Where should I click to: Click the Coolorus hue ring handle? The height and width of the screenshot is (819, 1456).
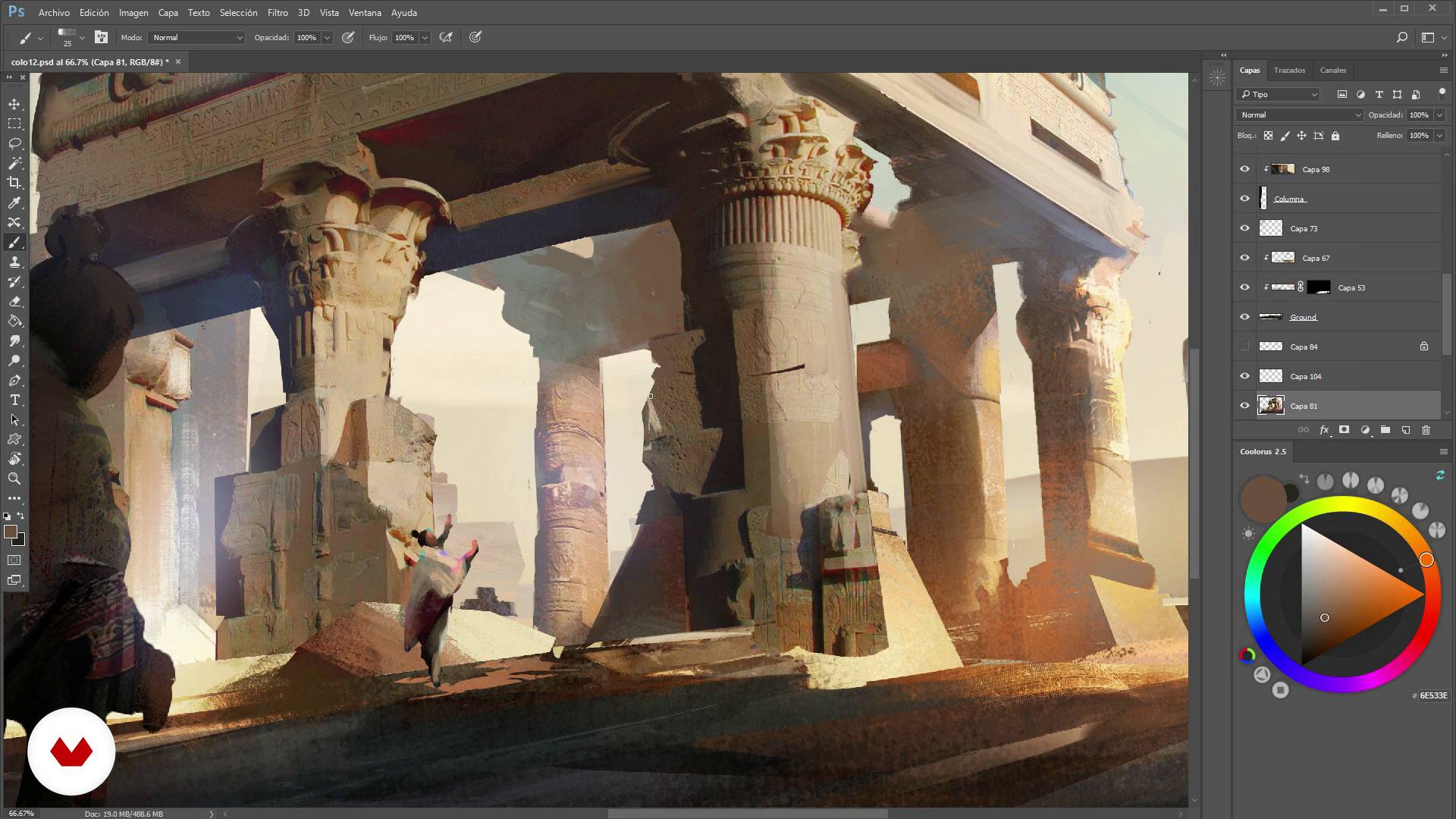click(1426, 560)
